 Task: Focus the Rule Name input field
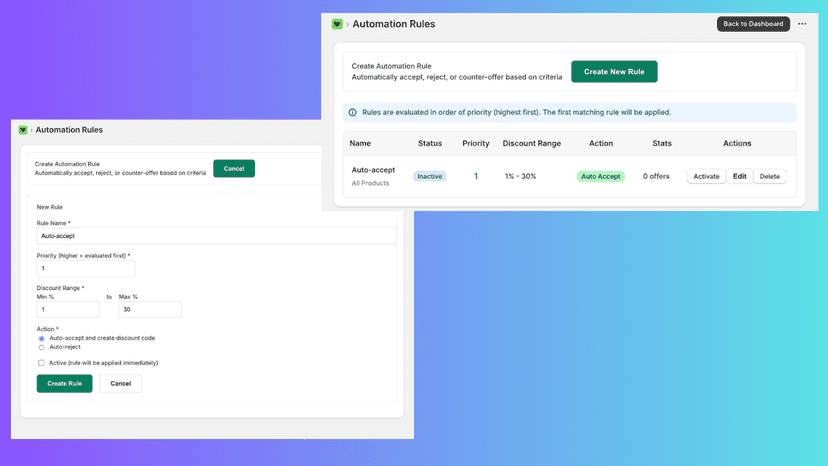pos(217,236)
